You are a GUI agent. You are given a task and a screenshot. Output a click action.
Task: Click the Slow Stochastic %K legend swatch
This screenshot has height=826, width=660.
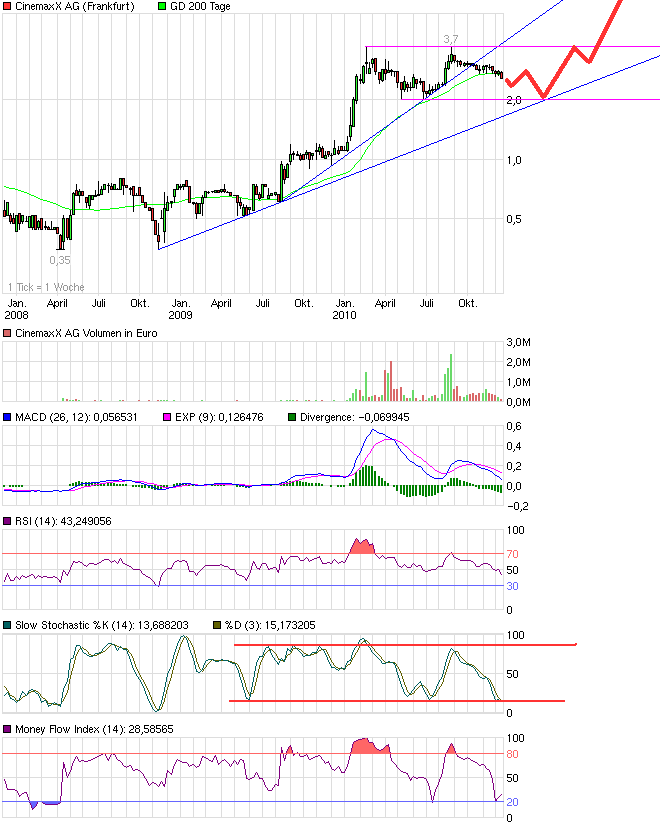tap(8, 625)
